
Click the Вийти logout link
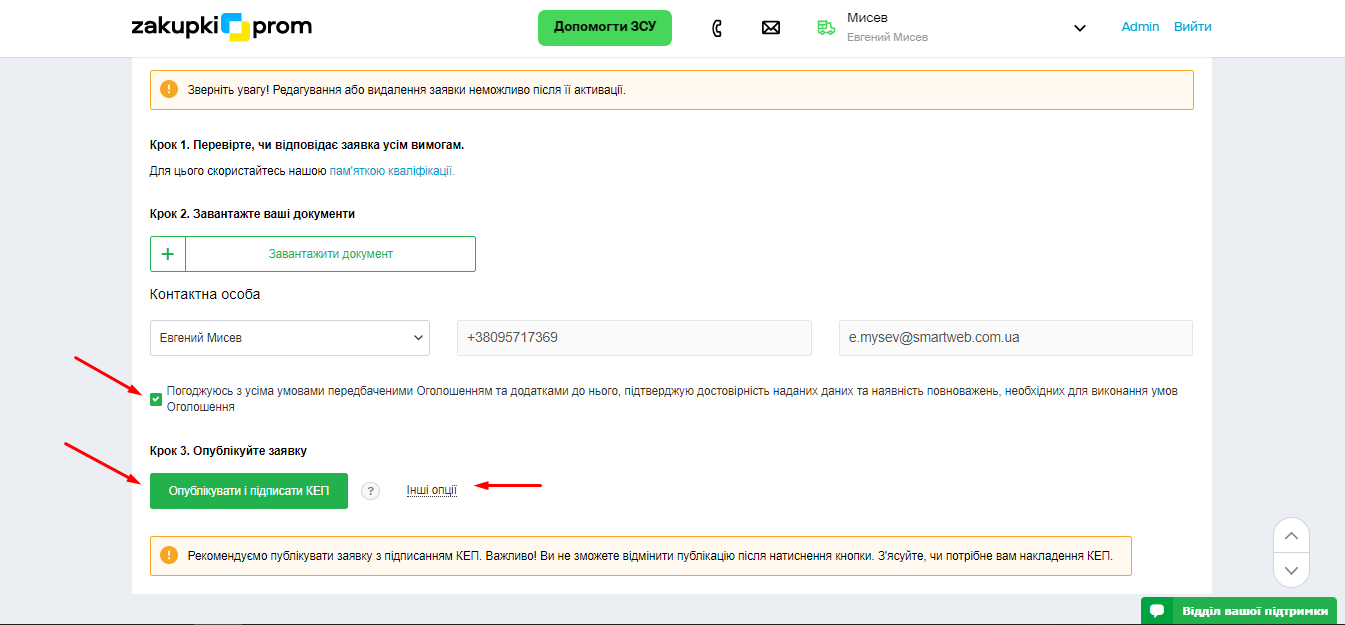point(1192,27)
